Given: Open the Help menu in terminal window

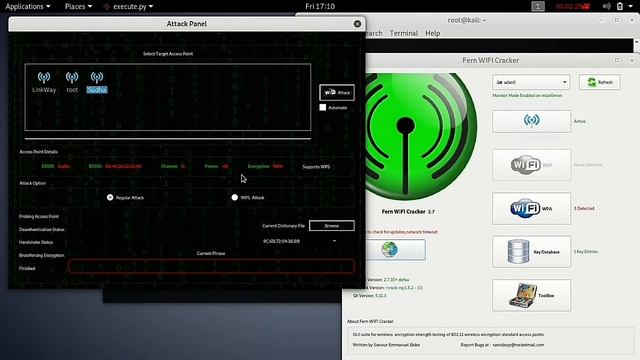Looking at the screenshot, I should click(x=433, y=33).
